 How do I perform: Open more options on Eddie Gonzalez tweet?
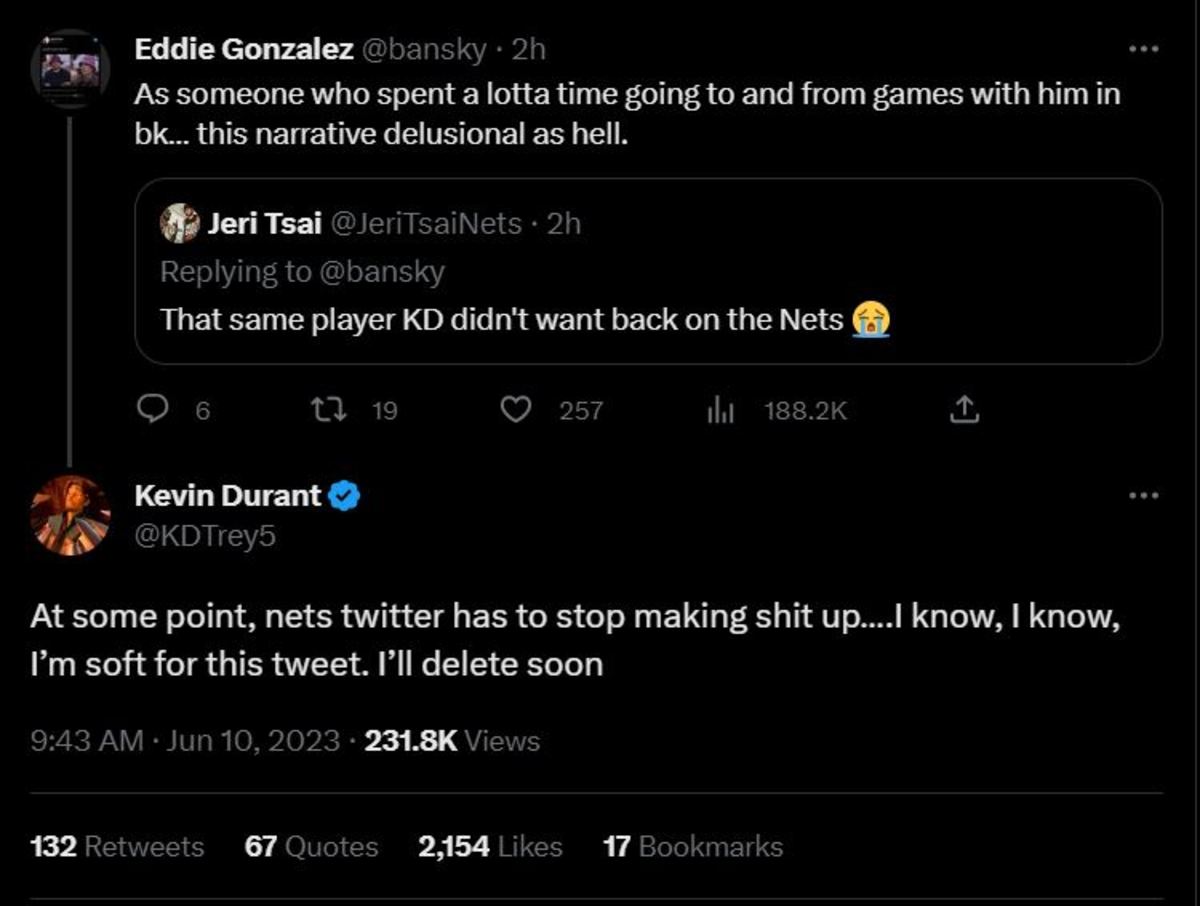tap(1143, 49)
